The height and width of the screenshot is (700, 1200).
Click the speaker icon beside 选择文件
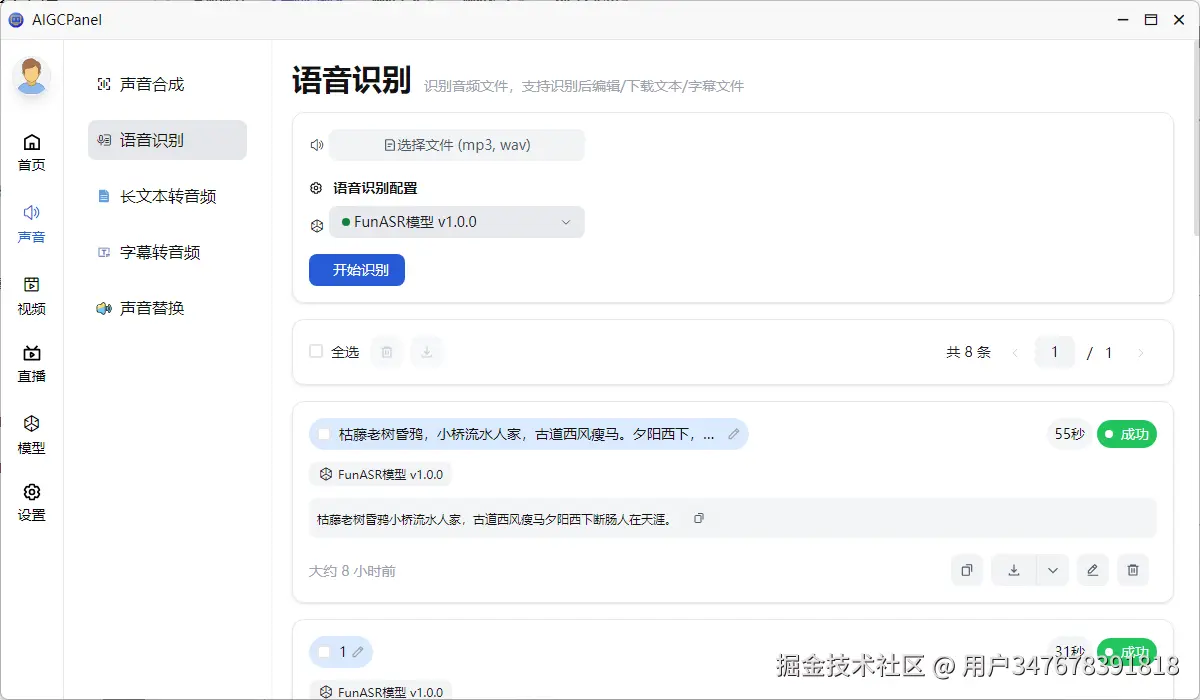(x=317, y=145)
